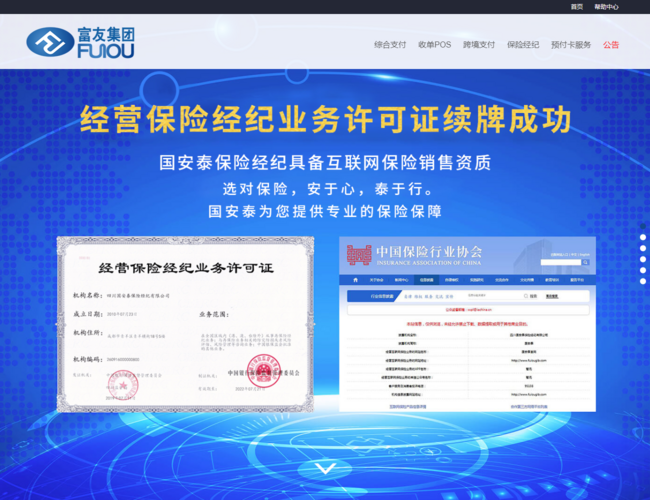Open 帮助中心 in the top bar

click(606, 6)
